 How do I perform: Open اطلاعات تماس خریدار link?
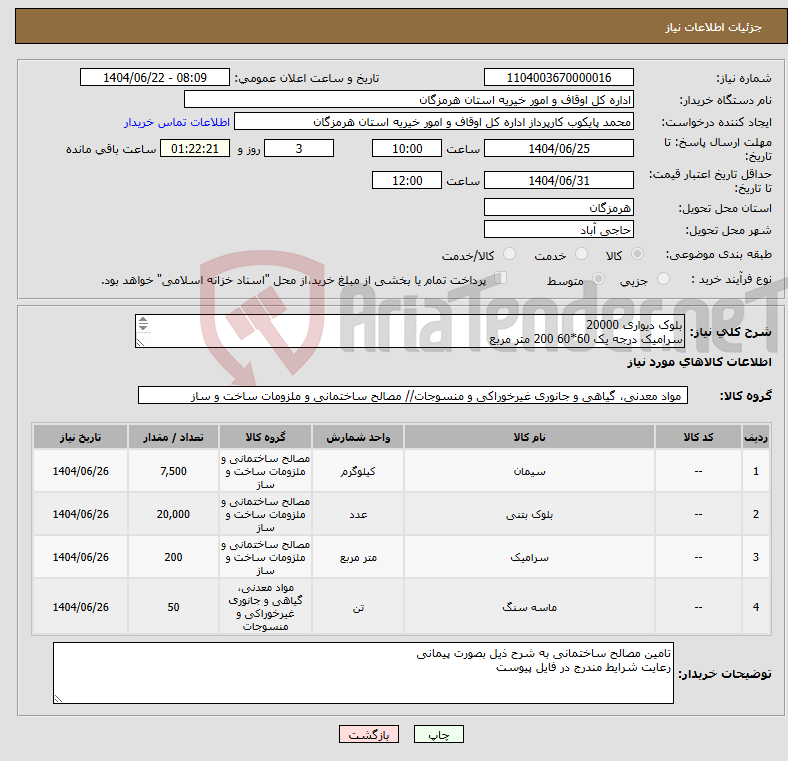tap(177, 122)
